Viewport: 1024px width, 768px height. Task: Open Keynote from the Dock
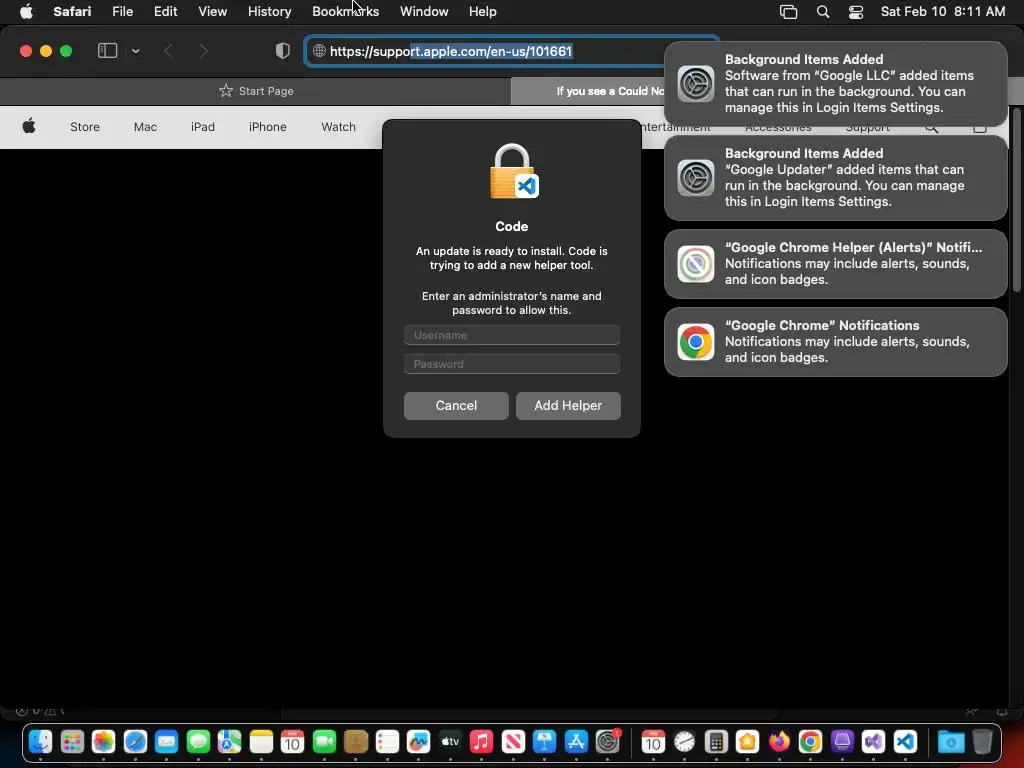point(544,742)
